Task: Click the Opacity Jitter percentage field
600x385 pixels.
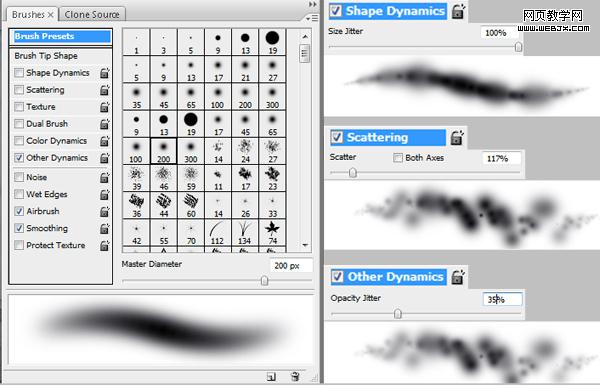Action: pyautogui.click(x=502, y=299)
